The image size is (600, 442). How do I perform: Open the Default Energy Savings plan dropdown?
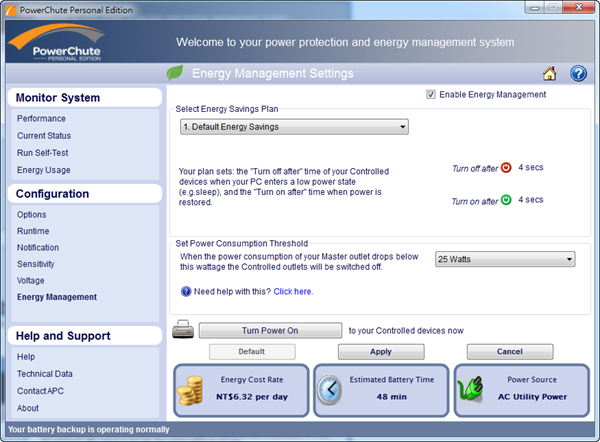tap(293, 127)
